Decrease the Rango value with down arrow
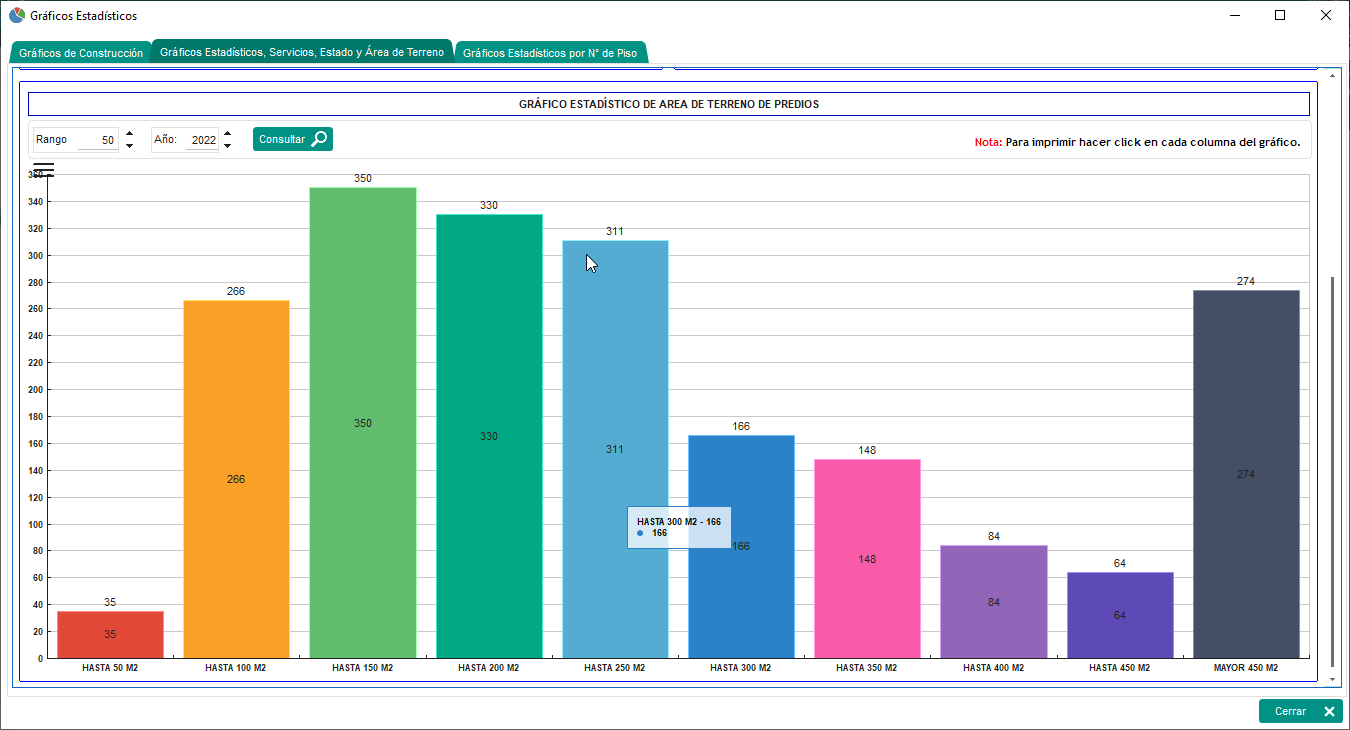The width and height of the screenshot is (1350, 730). click(129, 146)
